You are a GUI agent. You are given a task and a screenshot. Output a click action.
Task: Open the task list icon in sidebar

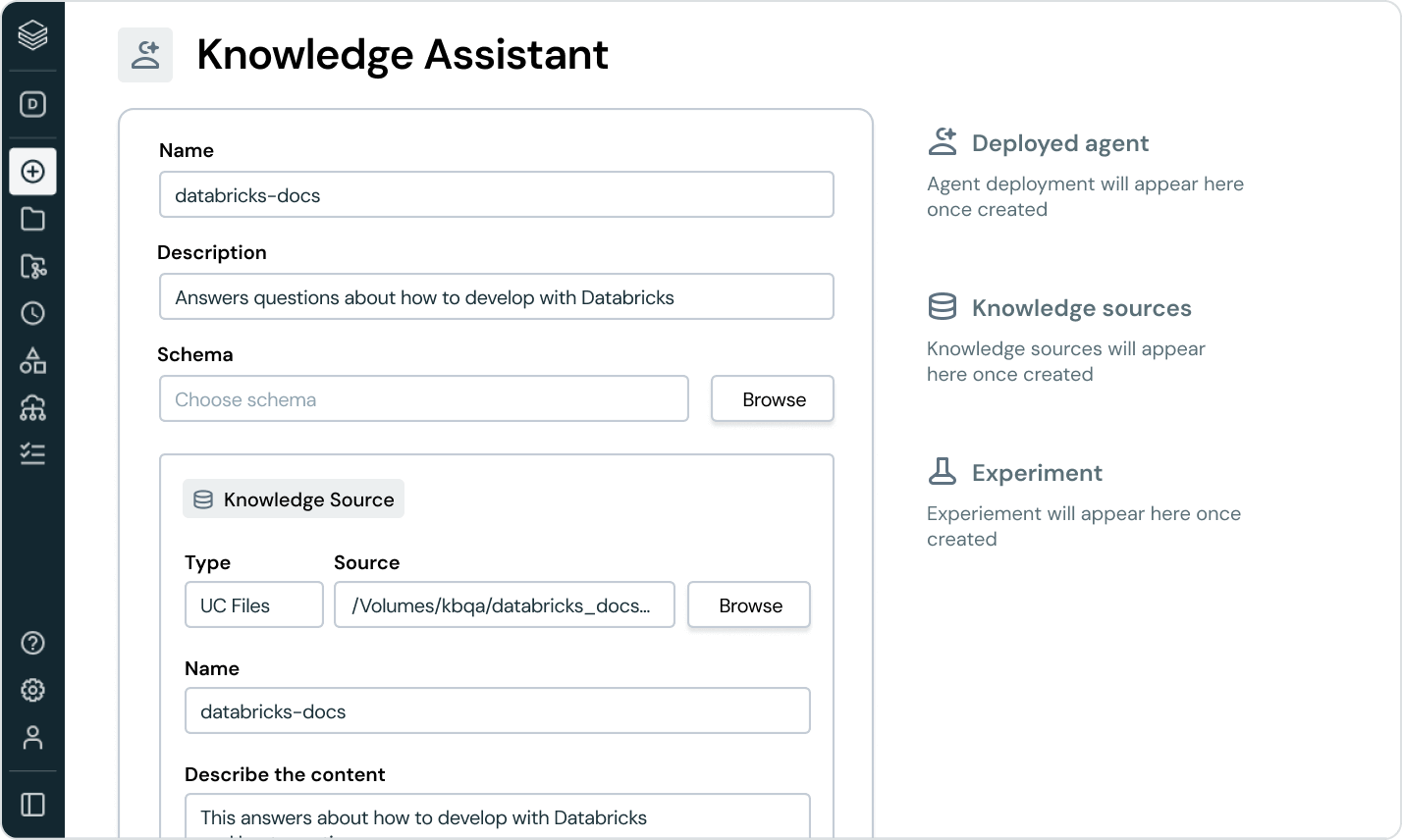[x=32, y=453]
